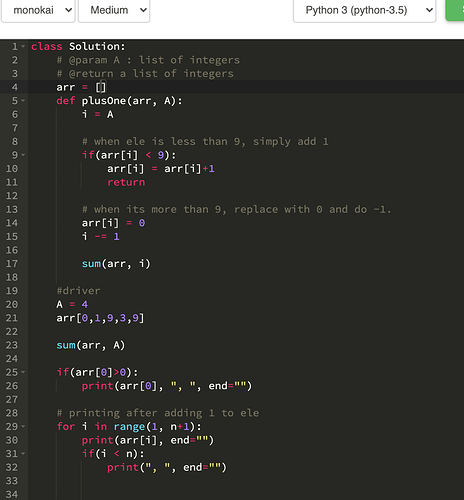Collapse the class Solution fold arrow at line 1
This screenshot has width=464, height=500.
(x=23, y=46)
